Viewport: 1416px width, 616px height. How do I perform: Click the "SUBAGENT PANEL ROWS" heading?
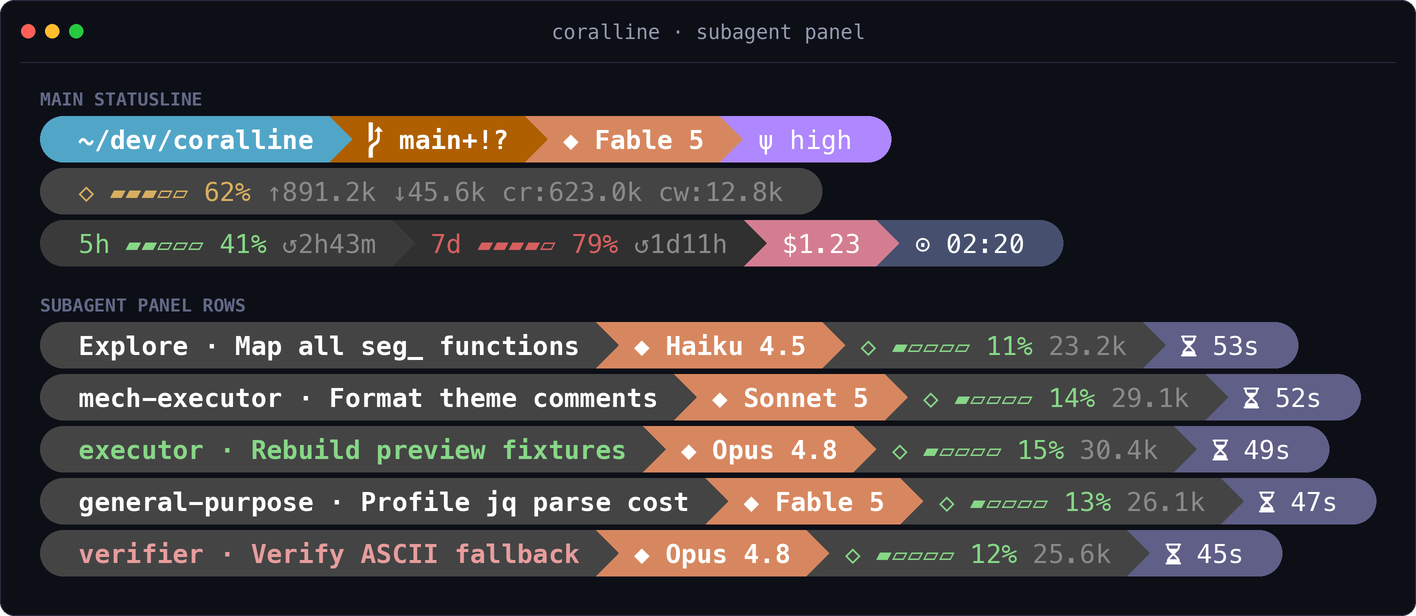pos(143,305)
